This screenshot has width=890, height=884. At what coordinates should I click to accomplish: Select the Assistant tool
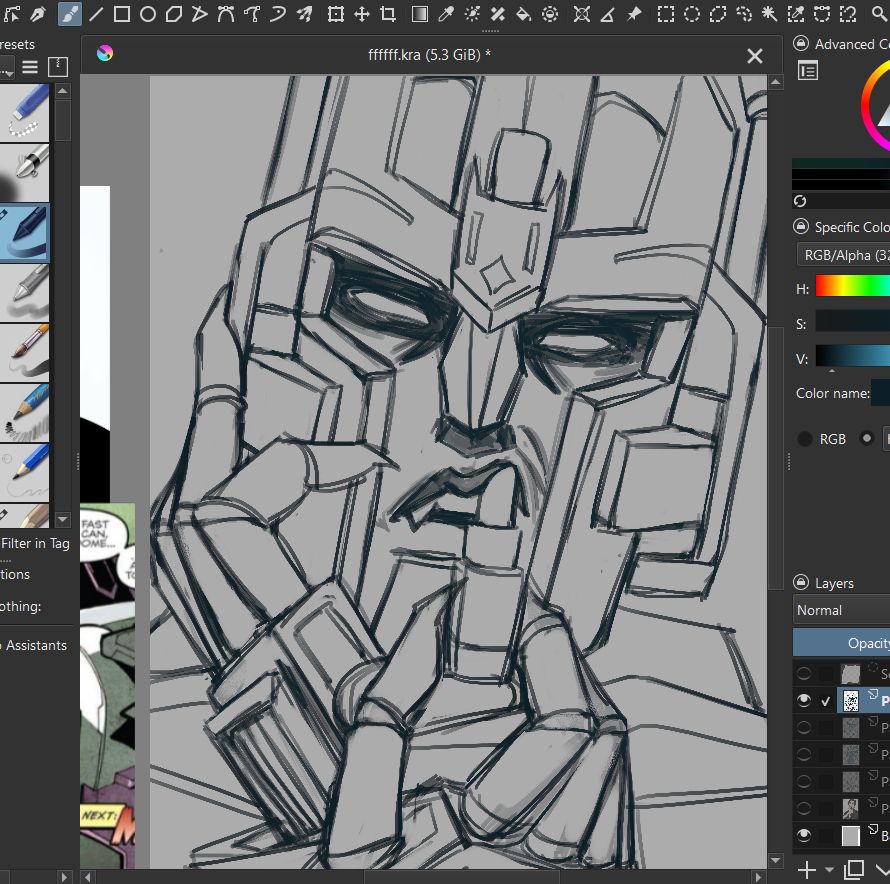pyautogui.click(x=581, y=14)
